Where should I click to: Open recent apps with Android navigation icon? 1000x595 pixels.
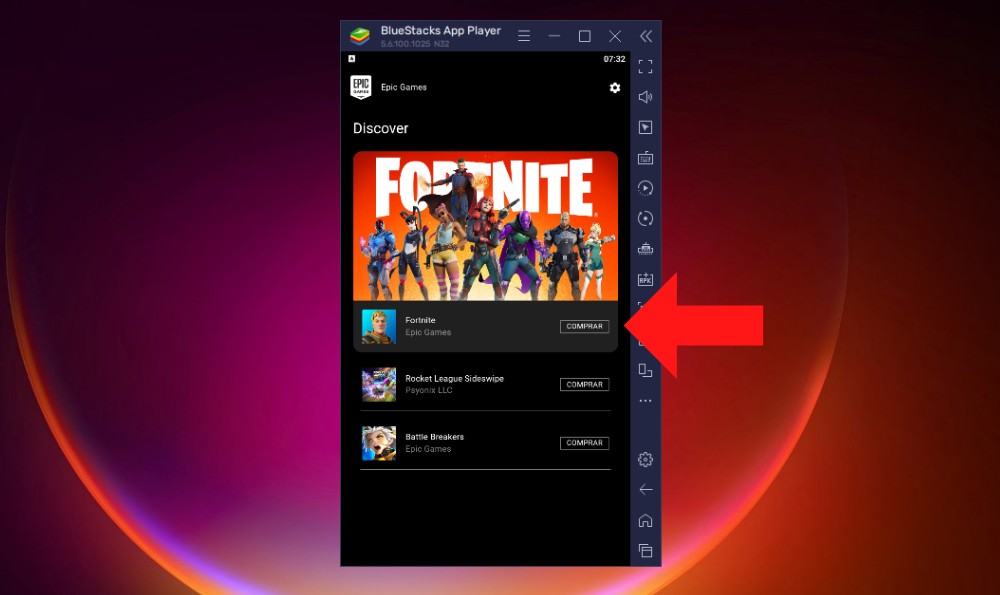645,550
